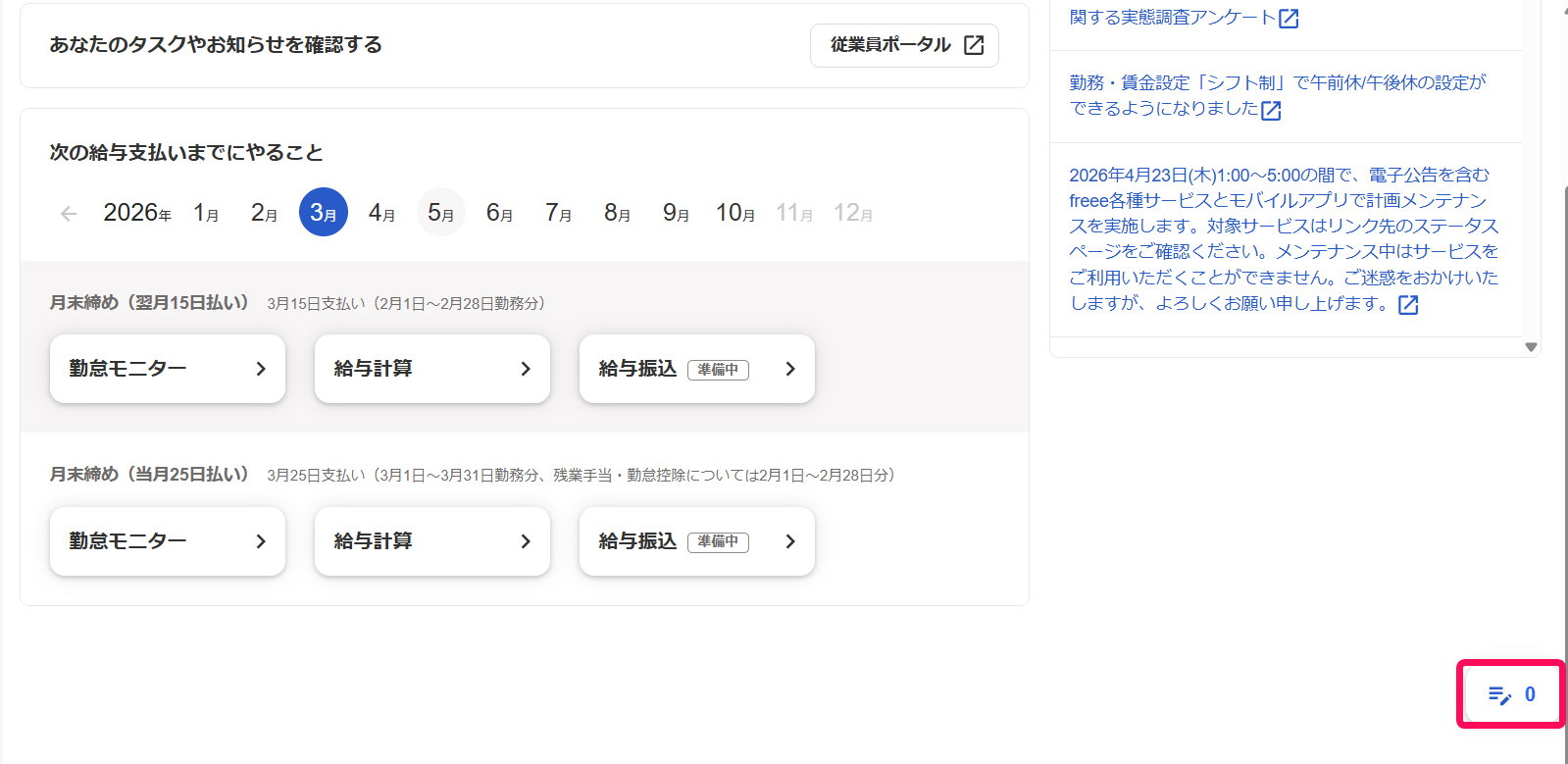Click chevron on 当月25日払い 勤怠モニター card
This screenshot has height=764, width=1568.
(x=261, y=541)
